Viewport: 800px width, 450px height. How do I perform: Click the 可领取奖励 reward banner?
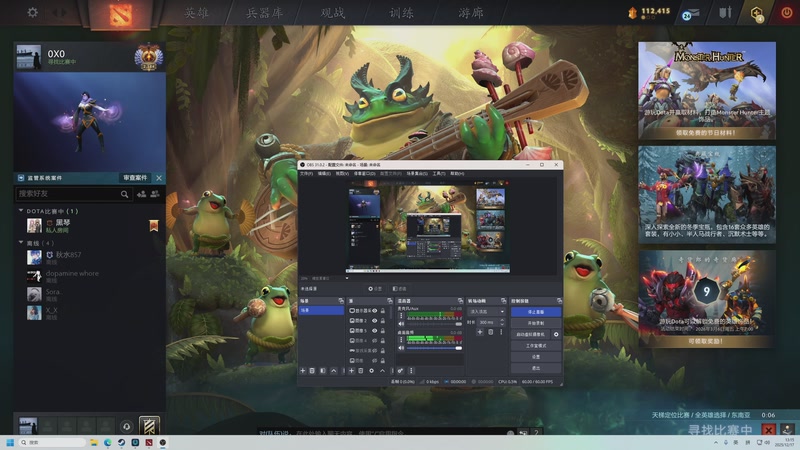click(x=706, y=341)
